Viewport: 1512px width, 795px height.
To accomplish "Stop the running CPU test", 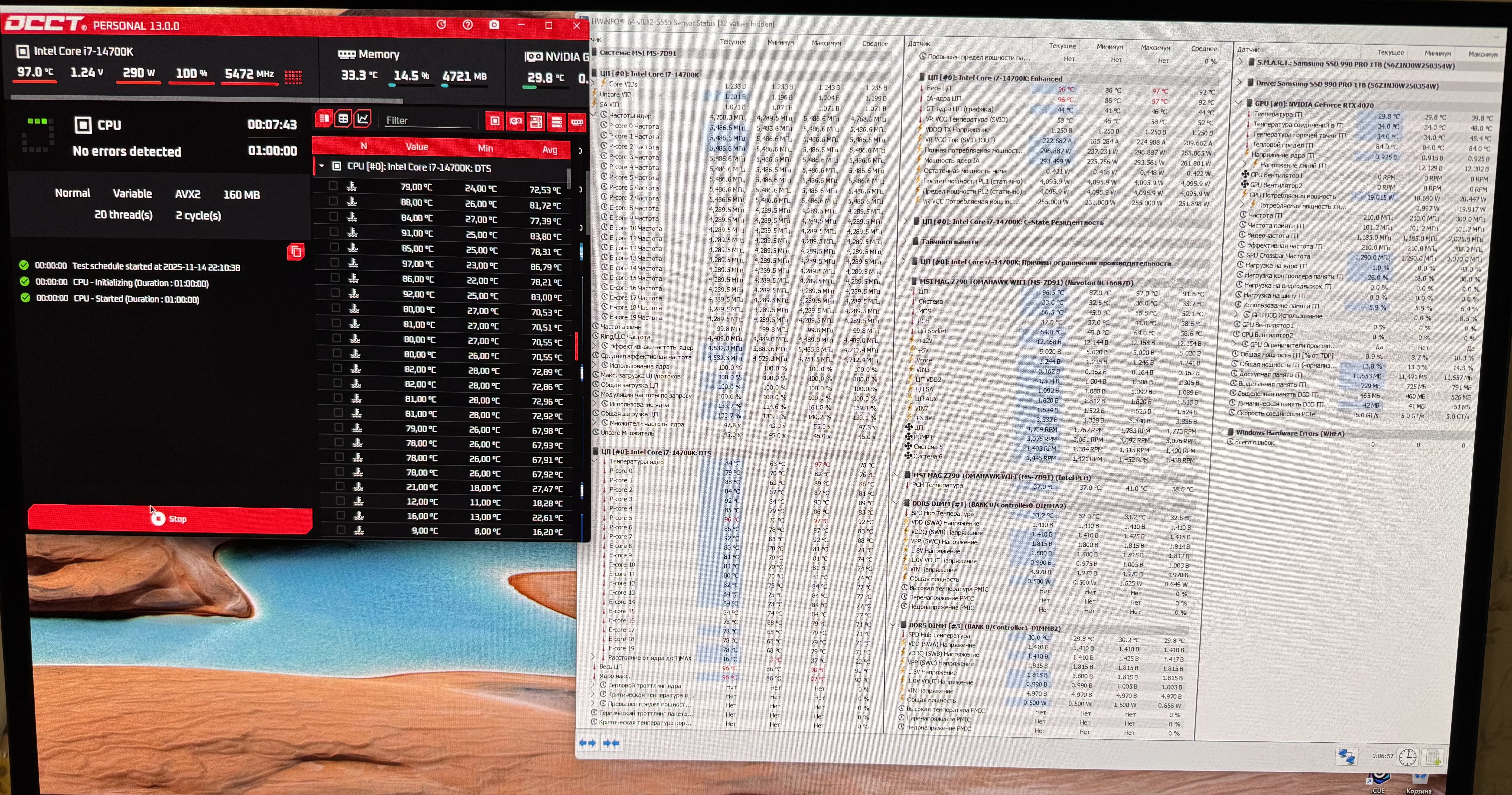I will click(170, 518).
